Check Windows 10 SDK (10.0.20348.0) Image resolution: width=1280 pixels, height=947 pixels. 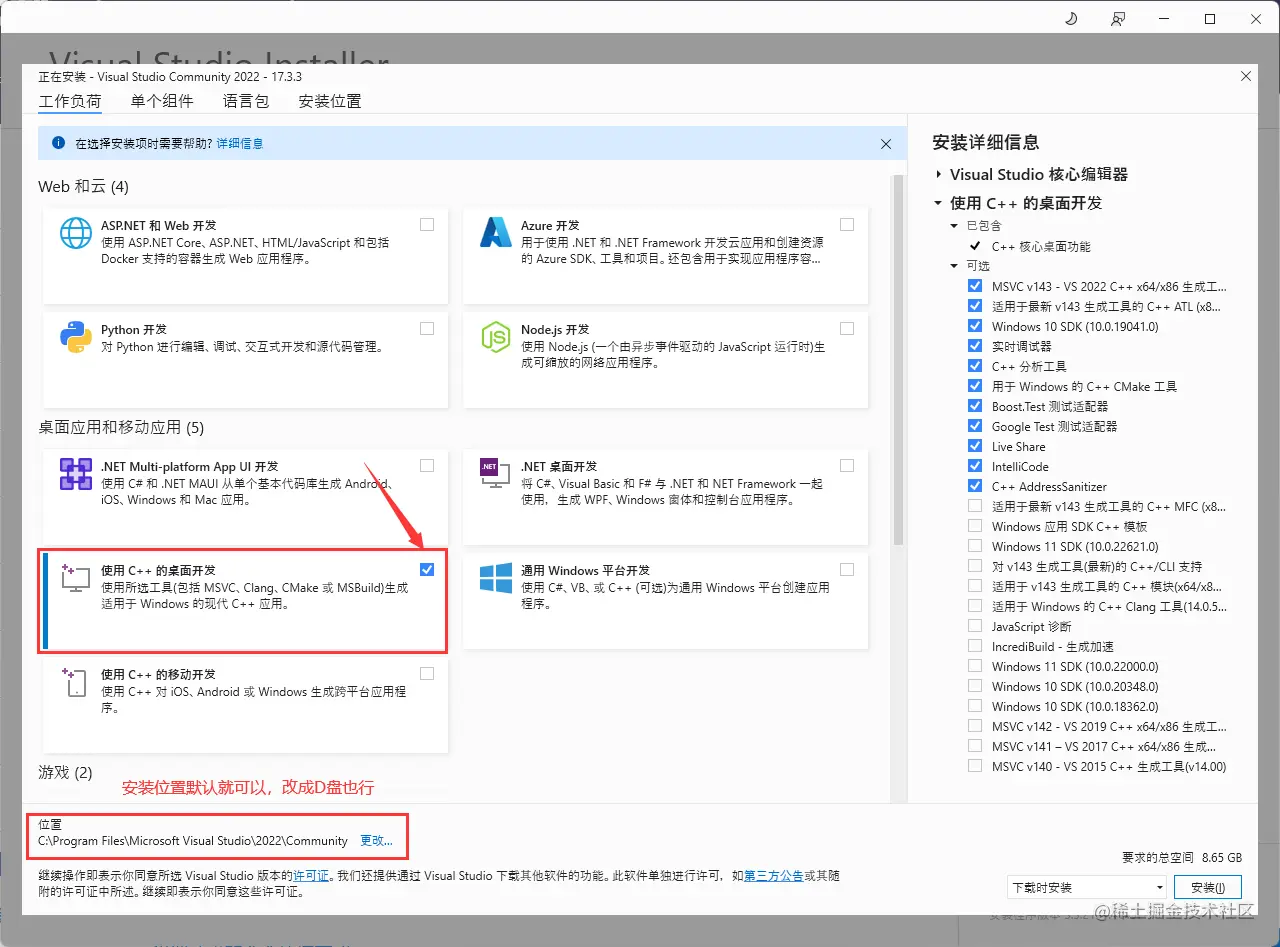[975, 686]
